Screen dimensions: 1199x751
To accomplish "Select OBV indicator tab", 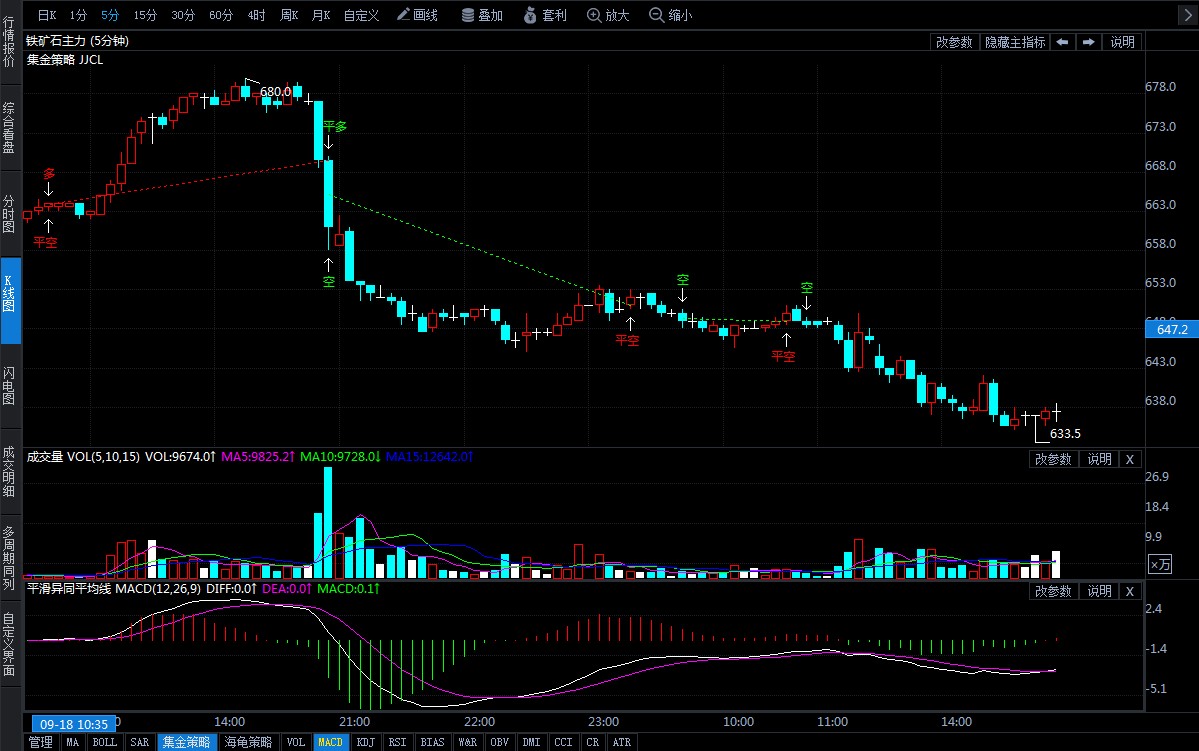I will point(499,743).
